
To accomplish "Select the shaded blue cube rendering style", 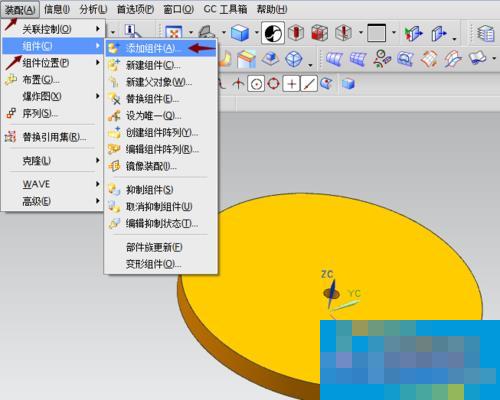I will tap(240, 33).
